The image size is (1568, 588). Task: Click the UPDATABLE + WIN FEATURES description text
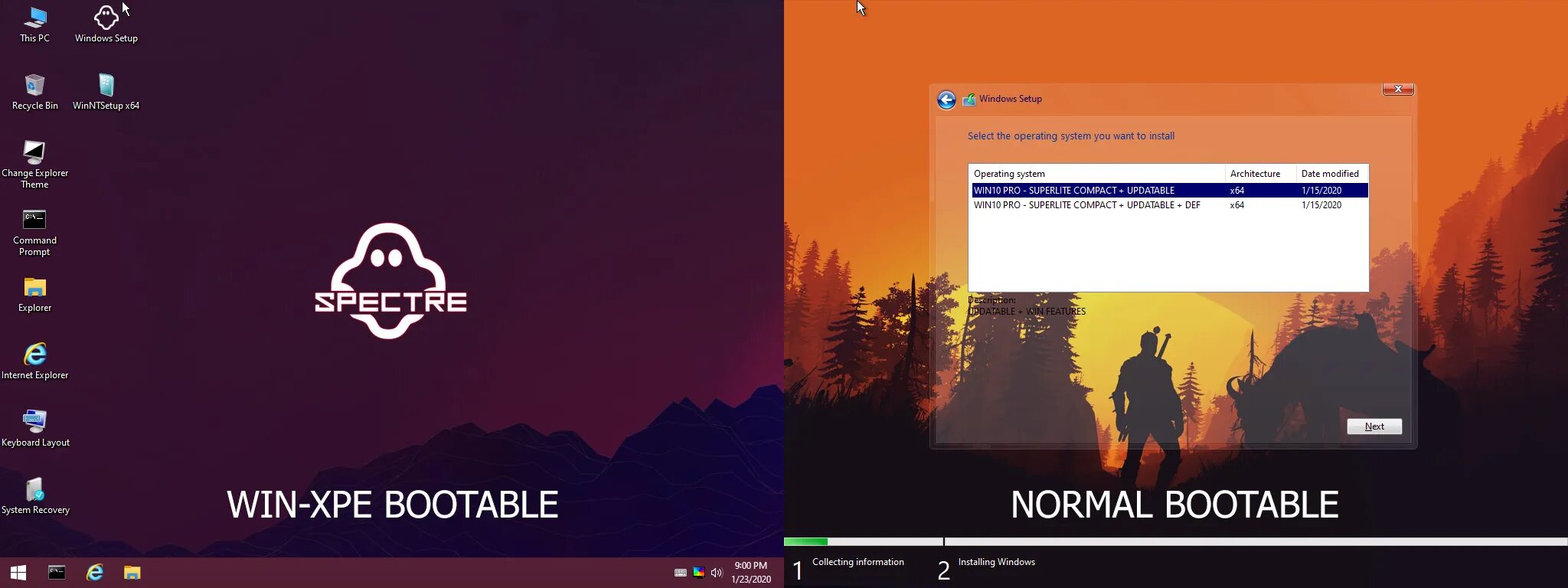[1027, 312]
